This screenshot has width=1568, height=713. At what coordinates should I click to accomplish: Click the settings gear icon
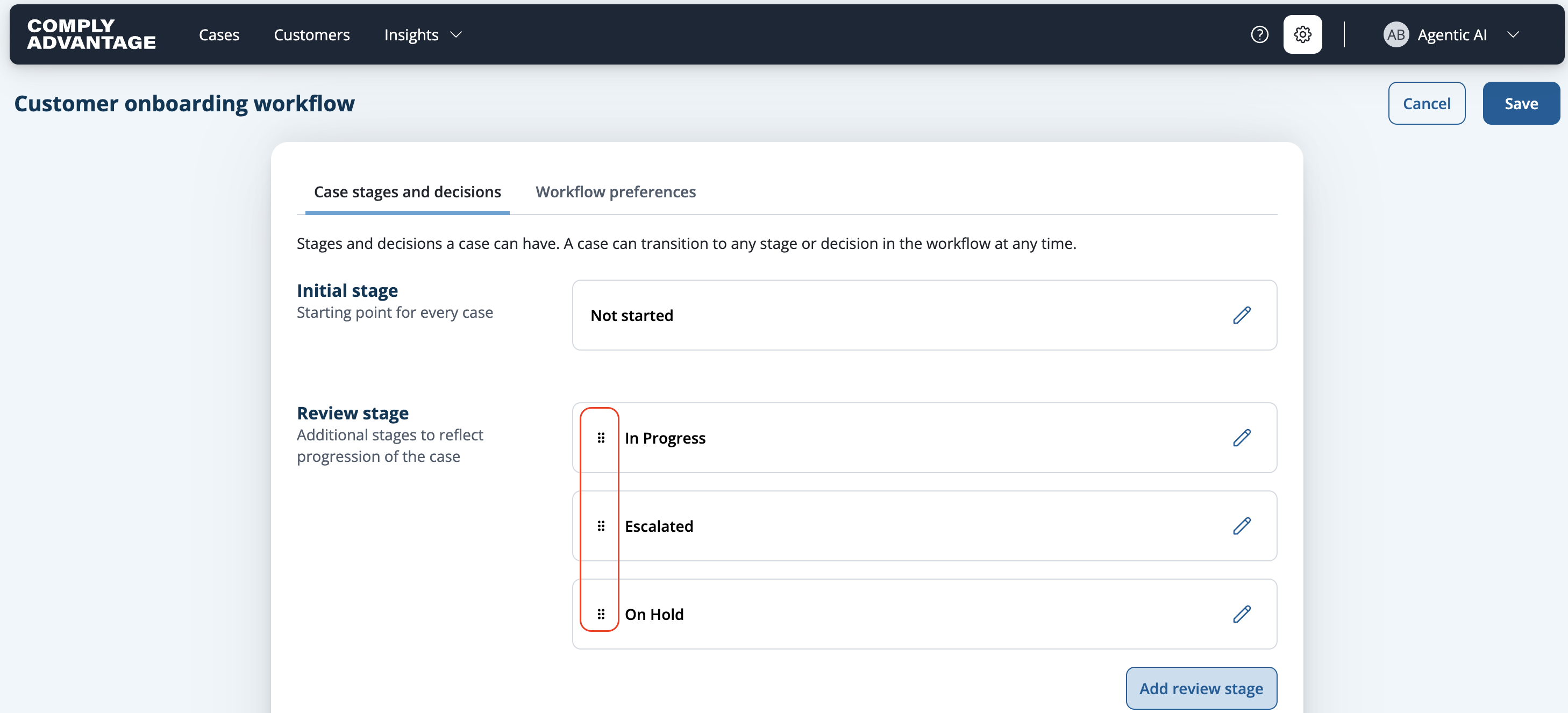(x=1302, y=35)
